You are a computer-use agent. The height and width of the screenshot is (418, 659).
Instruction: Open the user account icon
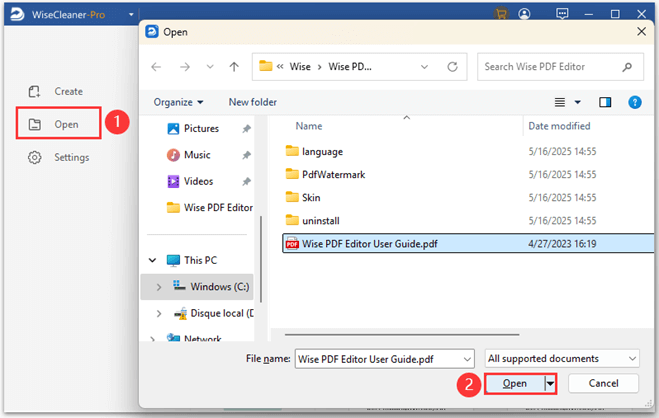point(524,14)
